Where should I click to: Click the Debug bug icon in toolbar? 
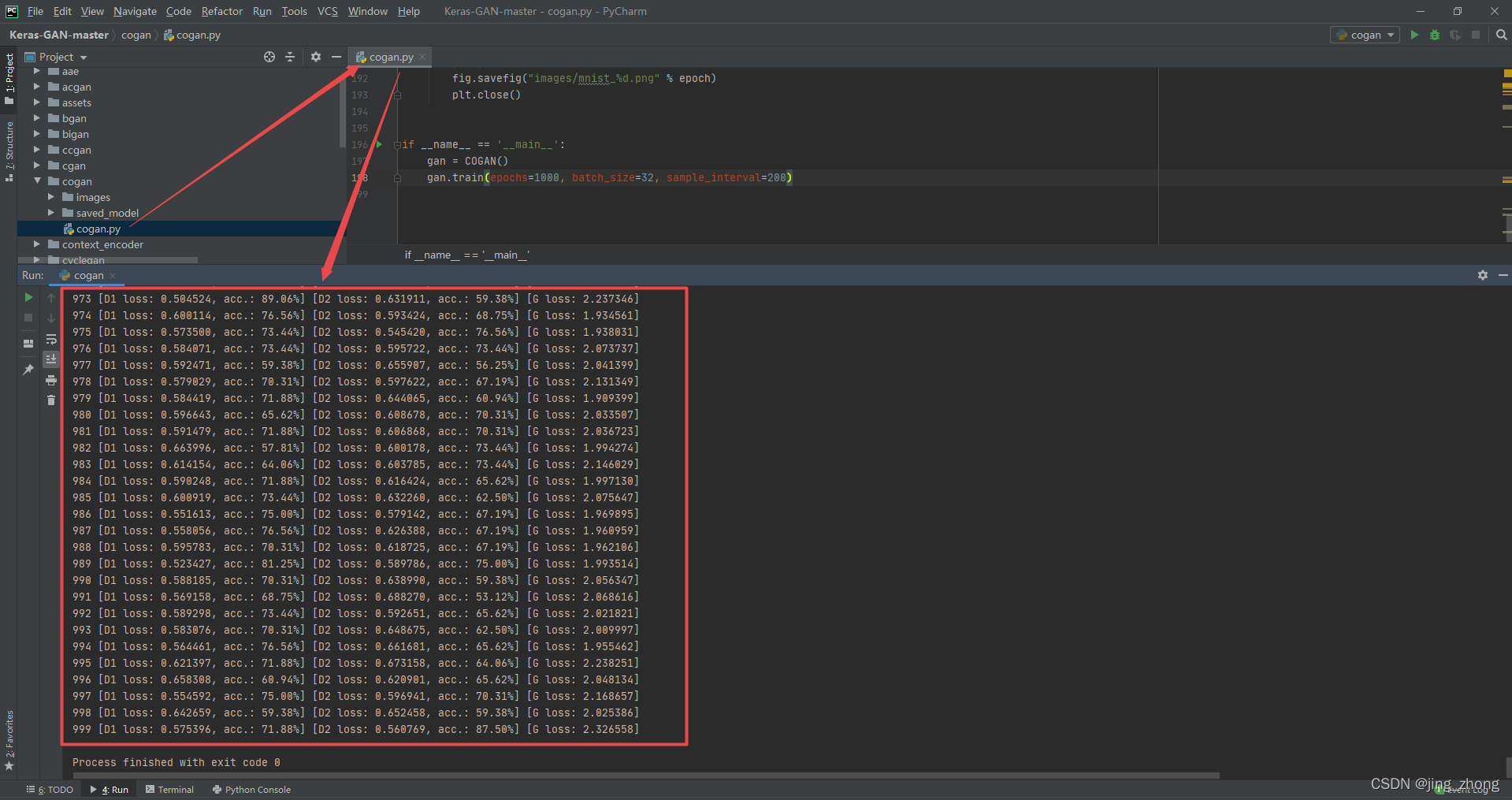1435,35
